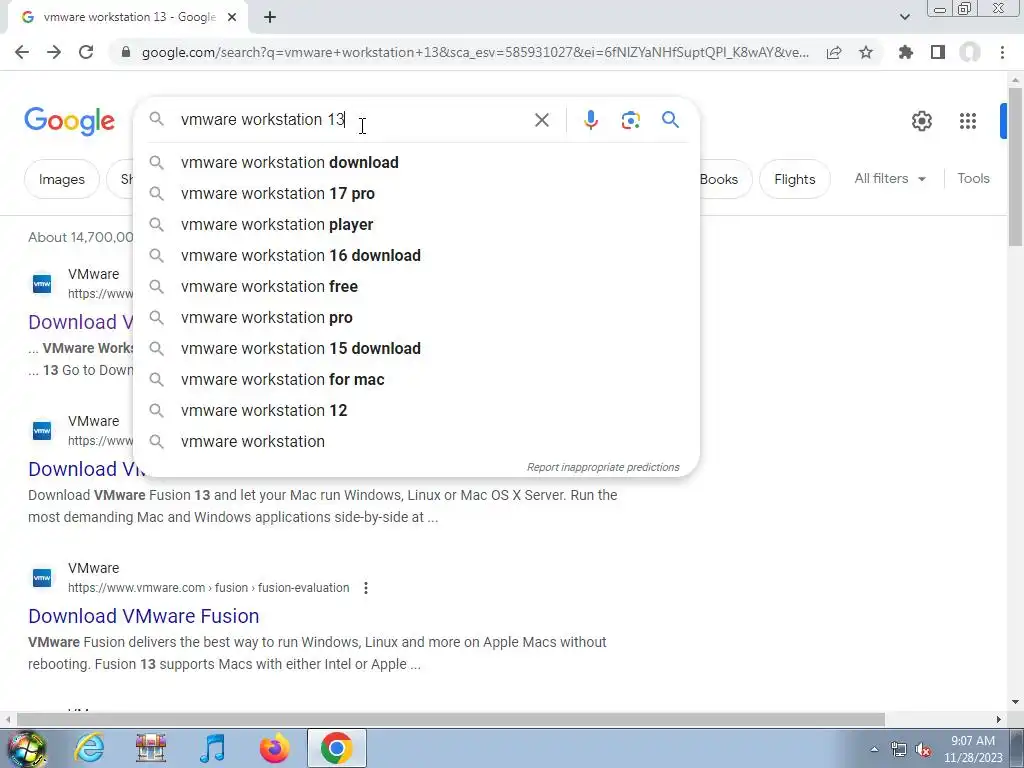The width and height of the screenshot is (1024, 768).
Task: Close the vmware workstation 13 tab
Action: tap(232, 18)
